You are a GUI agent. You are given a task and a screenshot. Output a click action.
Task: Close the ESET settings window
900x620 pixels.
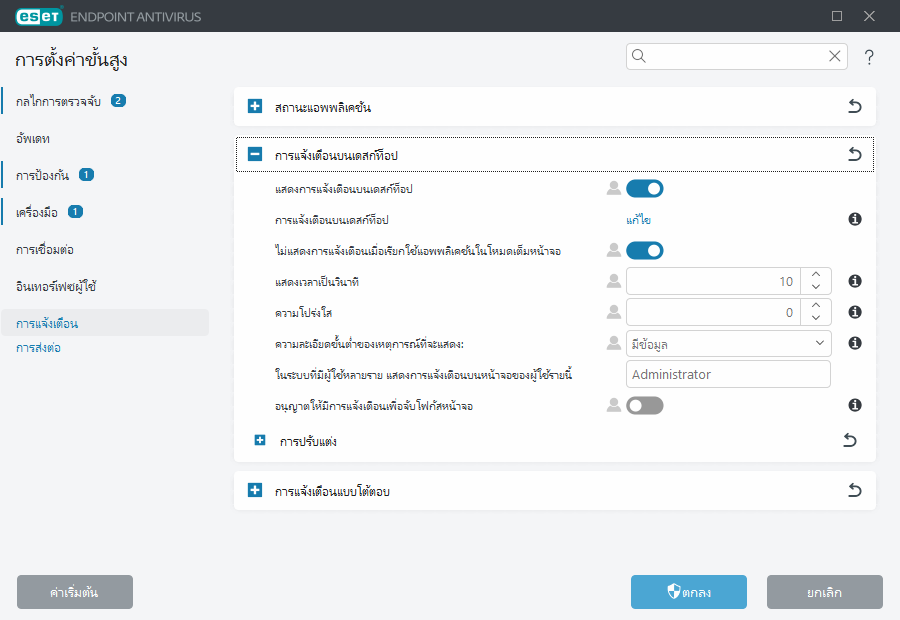click(869, 16)
